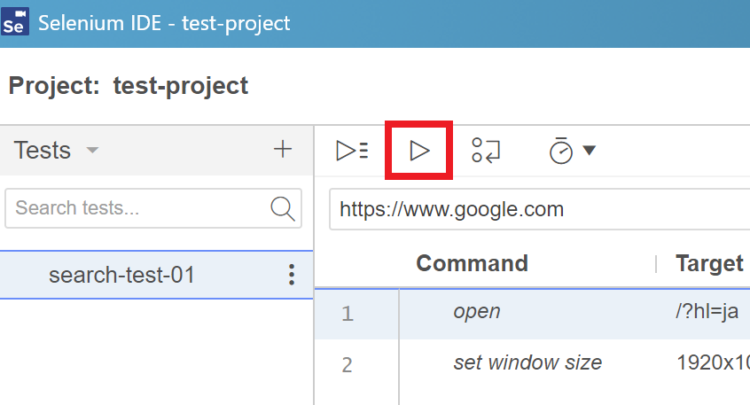Click the /?hl=ja target cell

point(707,312)
